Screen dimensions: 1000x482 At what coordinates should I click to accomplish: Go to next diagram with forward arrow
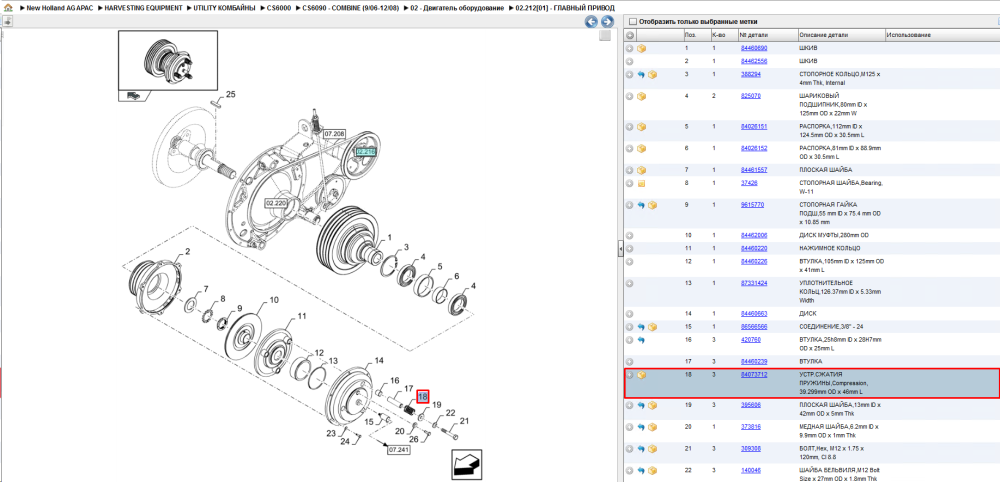pyautogui.click(x=607, y=22)
